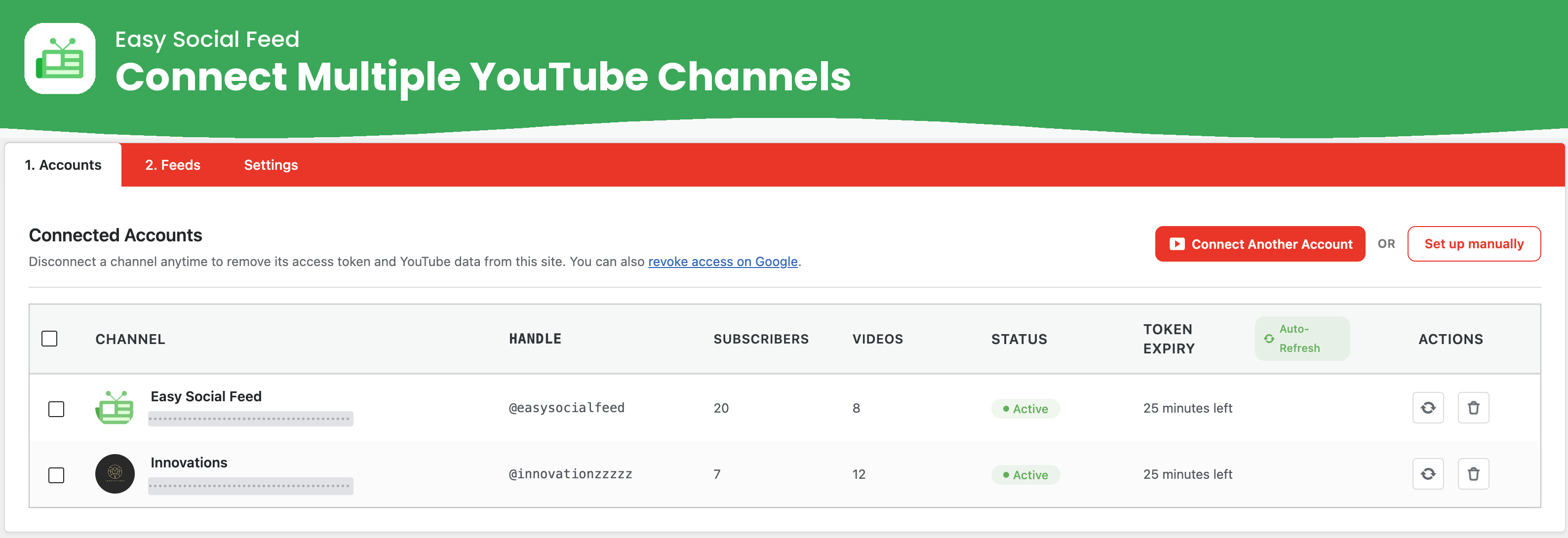This screenshot has width=1568, height=538.
Task: Refresh the Innovations channel token
Action: click(x=1428, y=474)
